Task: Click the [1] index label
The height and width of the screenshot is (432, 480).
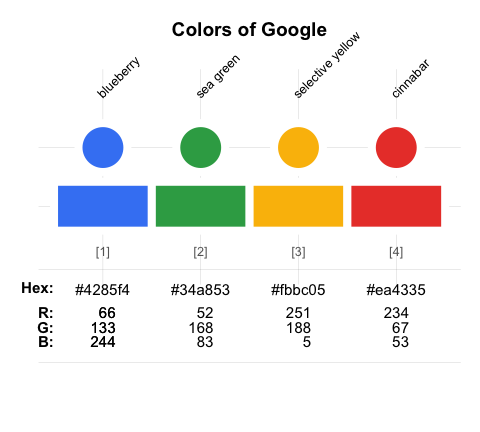Action: tap(103, 252)
